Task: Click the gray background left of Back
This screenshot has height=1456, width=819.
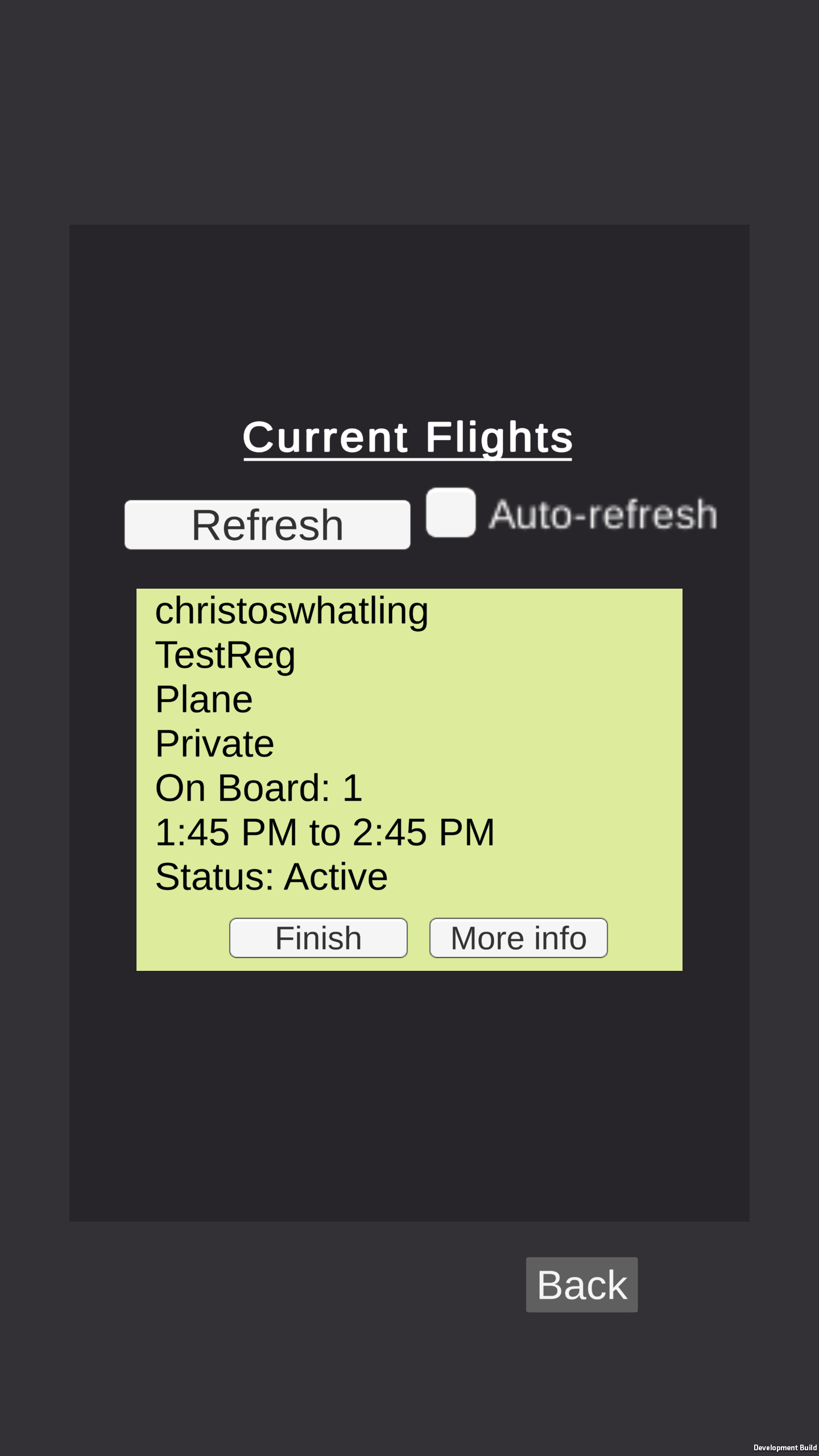Action: tap(284, 1285)
